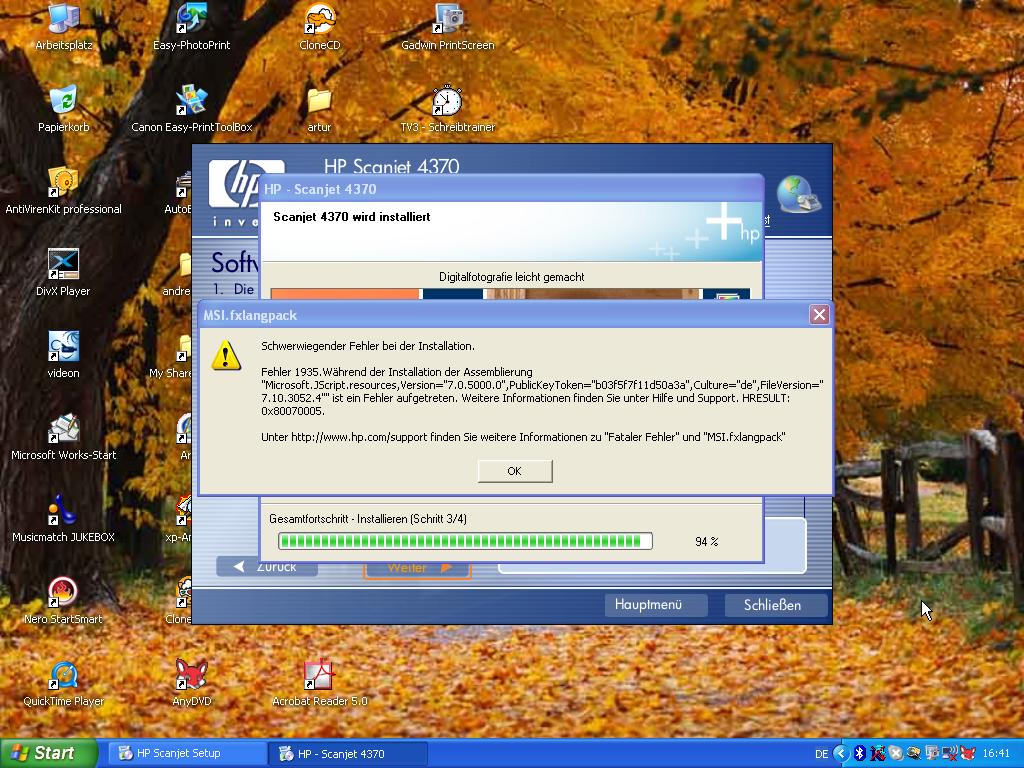
Task: Open the Arbeitsplatz desktop icon
Action: point(63,27)
